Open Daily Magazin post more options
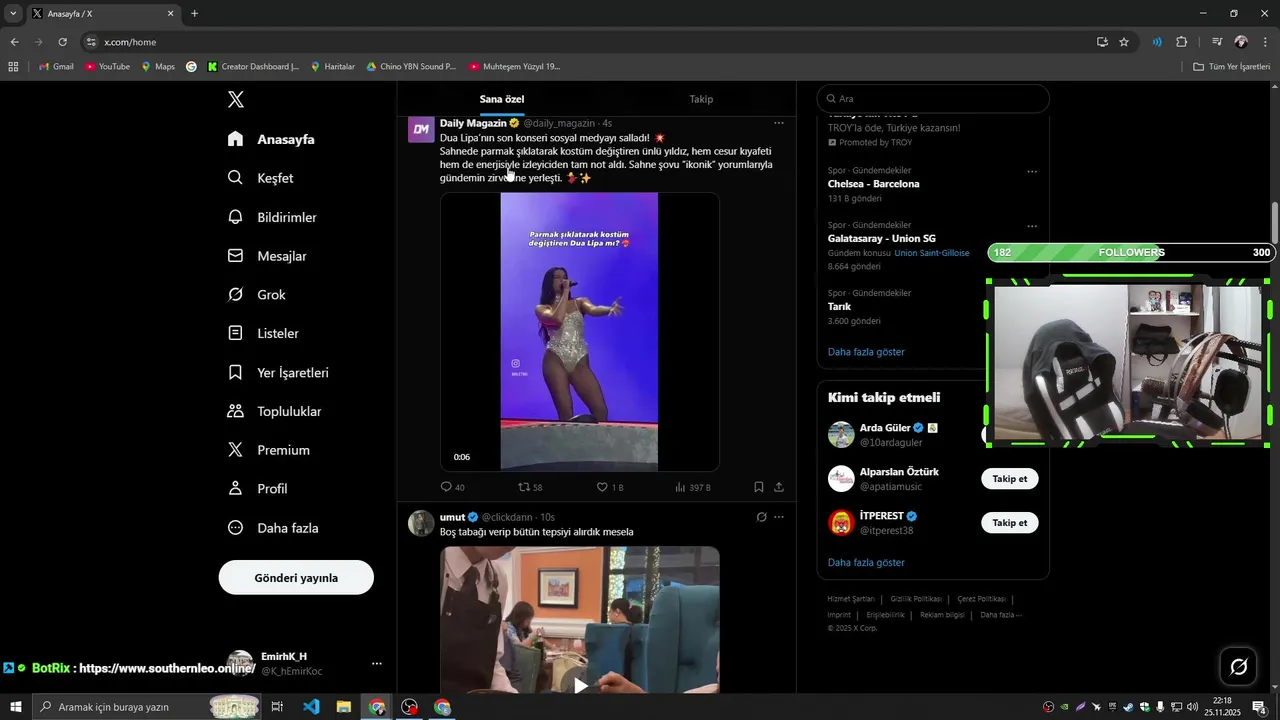 (x=779, y=123)
